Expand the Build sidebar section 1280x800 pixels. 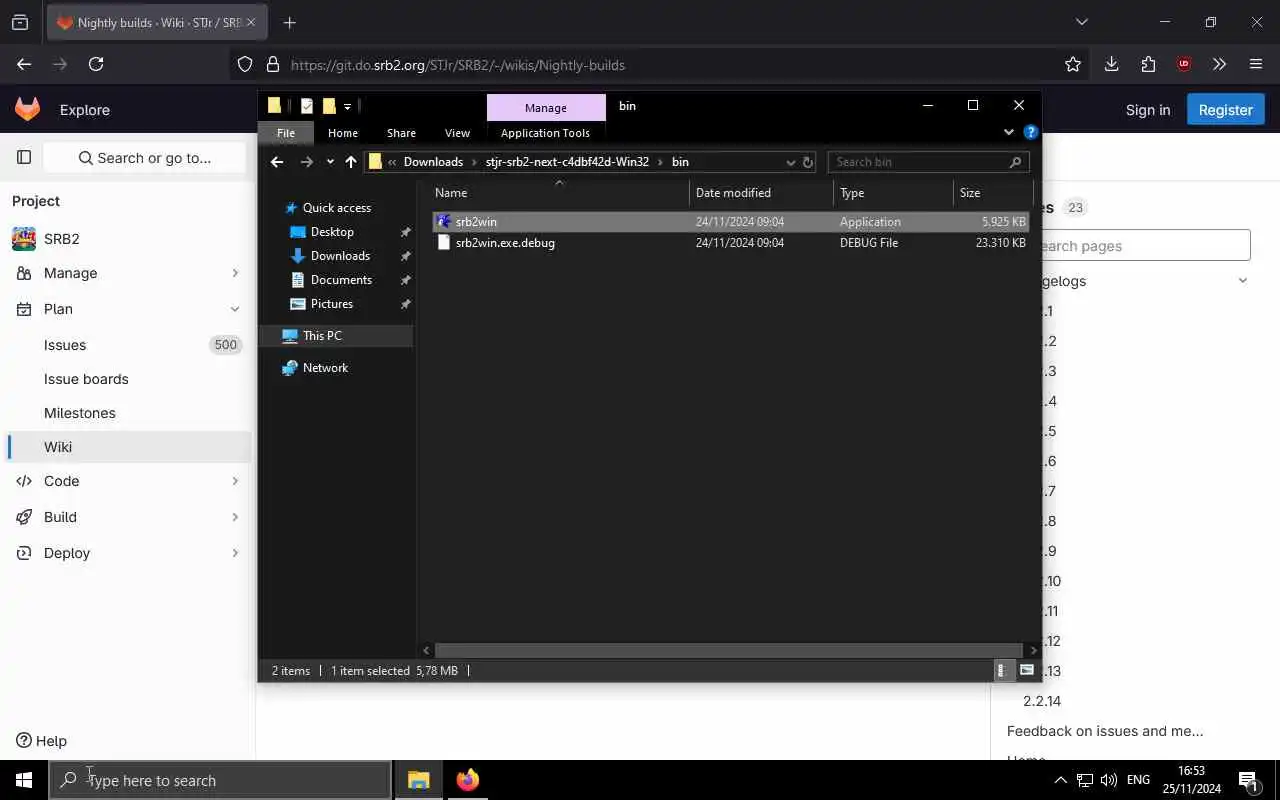235,517
